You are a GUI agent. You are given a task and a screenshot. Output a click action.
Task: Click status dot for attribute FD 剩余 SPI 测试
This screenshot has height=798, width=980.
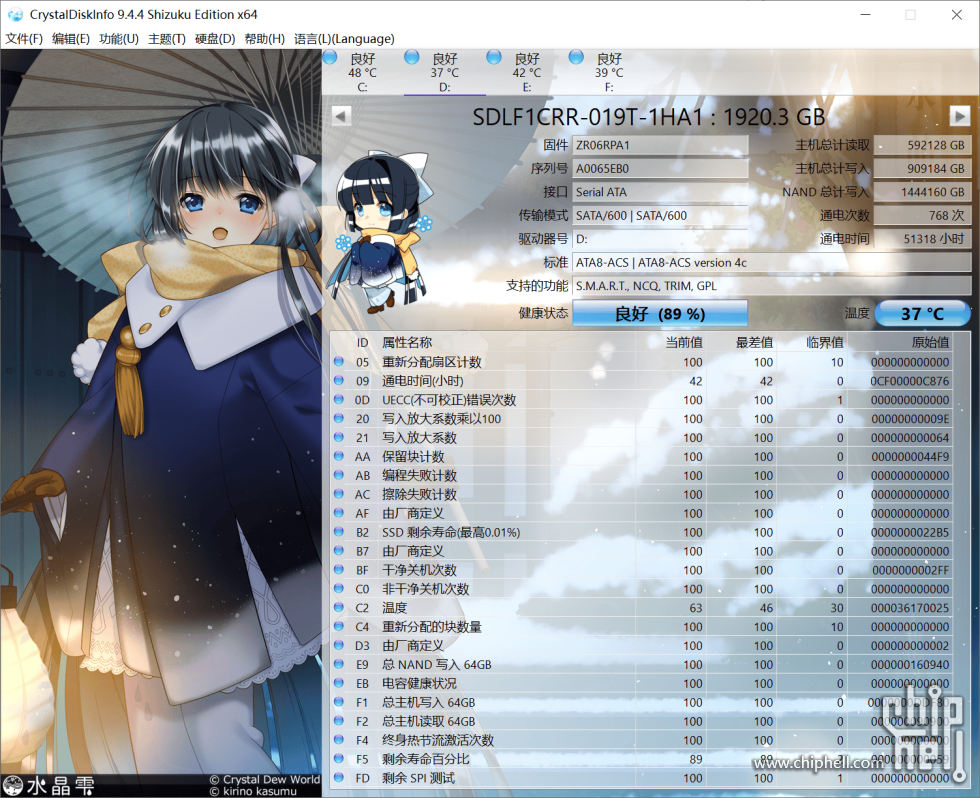339,777
